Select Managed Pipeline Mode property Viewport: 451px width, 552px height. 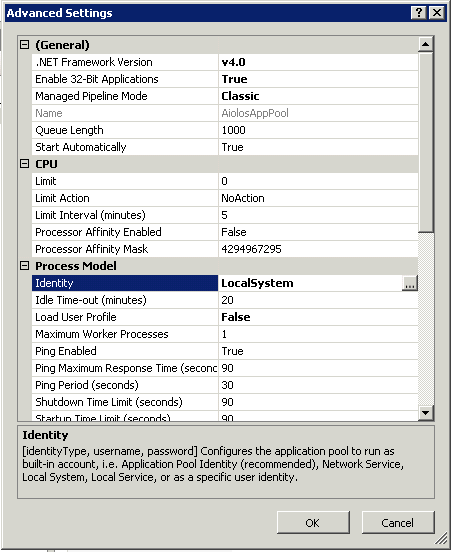125,96
